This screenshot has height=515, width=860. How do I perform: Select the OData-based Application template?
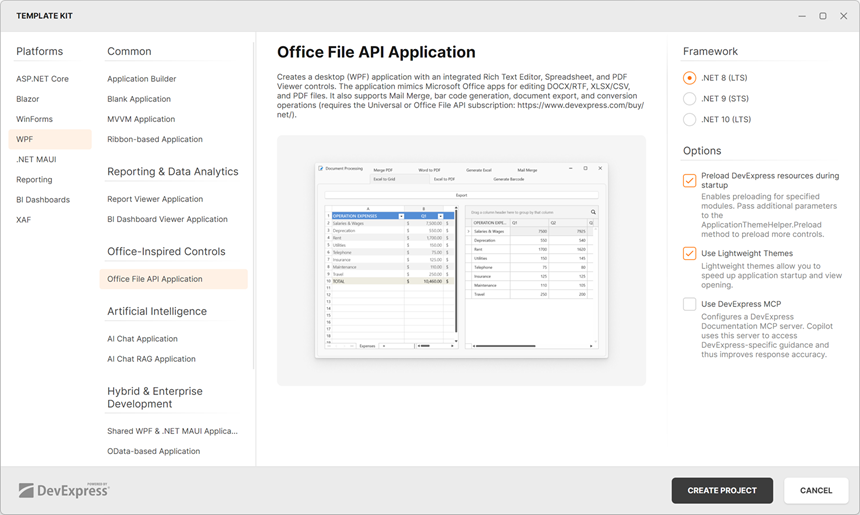[173, 451]
